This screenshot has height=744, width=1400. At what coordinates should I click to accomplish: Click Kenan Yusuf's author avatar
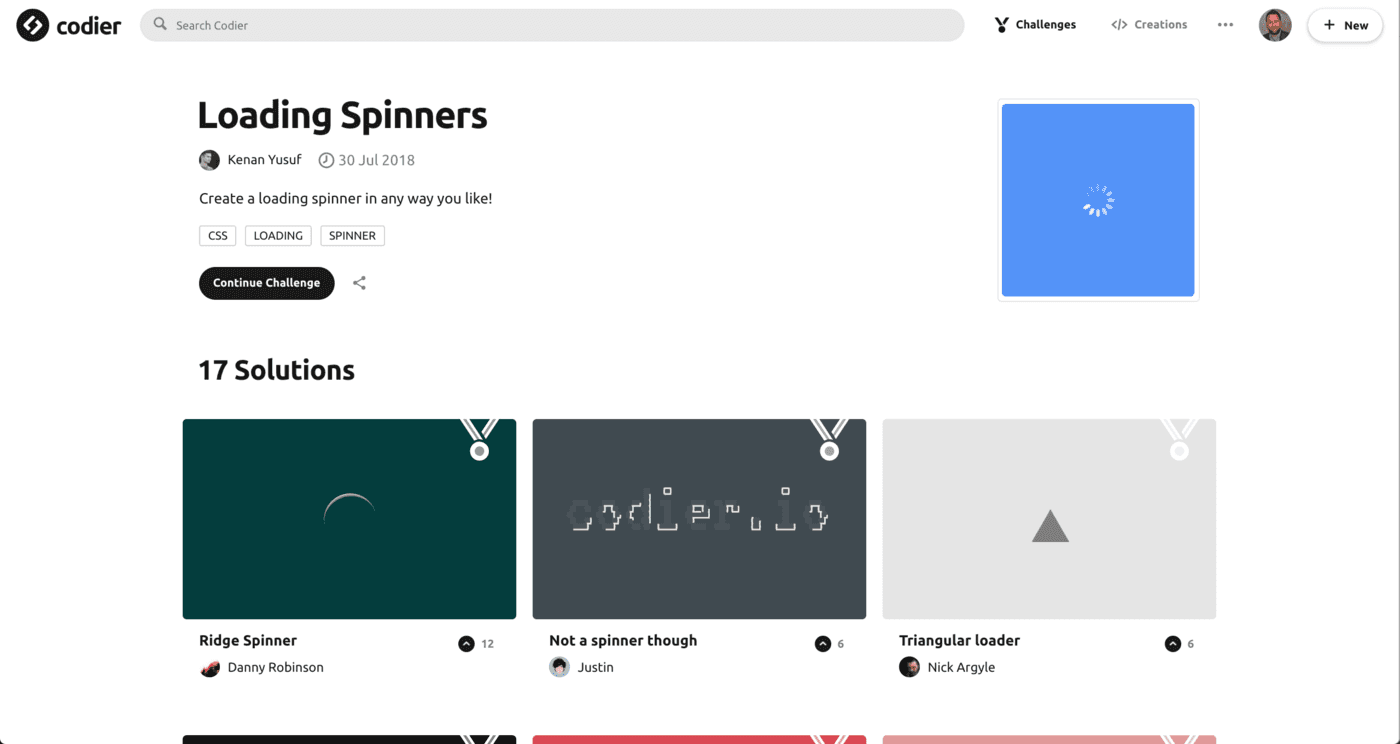click(209, 160)
